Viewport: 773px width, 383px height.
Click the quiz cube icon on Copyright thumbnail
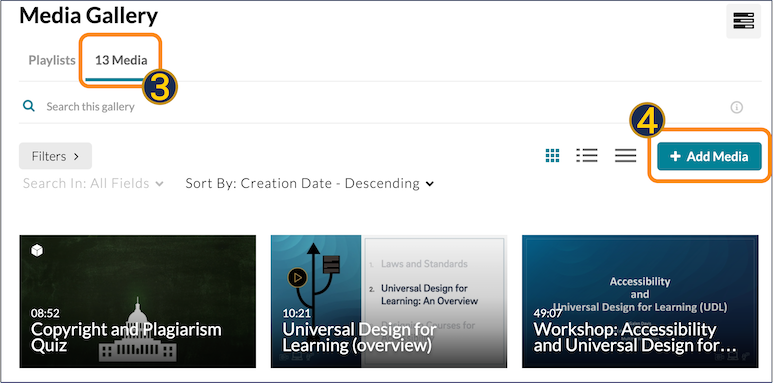tap(37, 251)
